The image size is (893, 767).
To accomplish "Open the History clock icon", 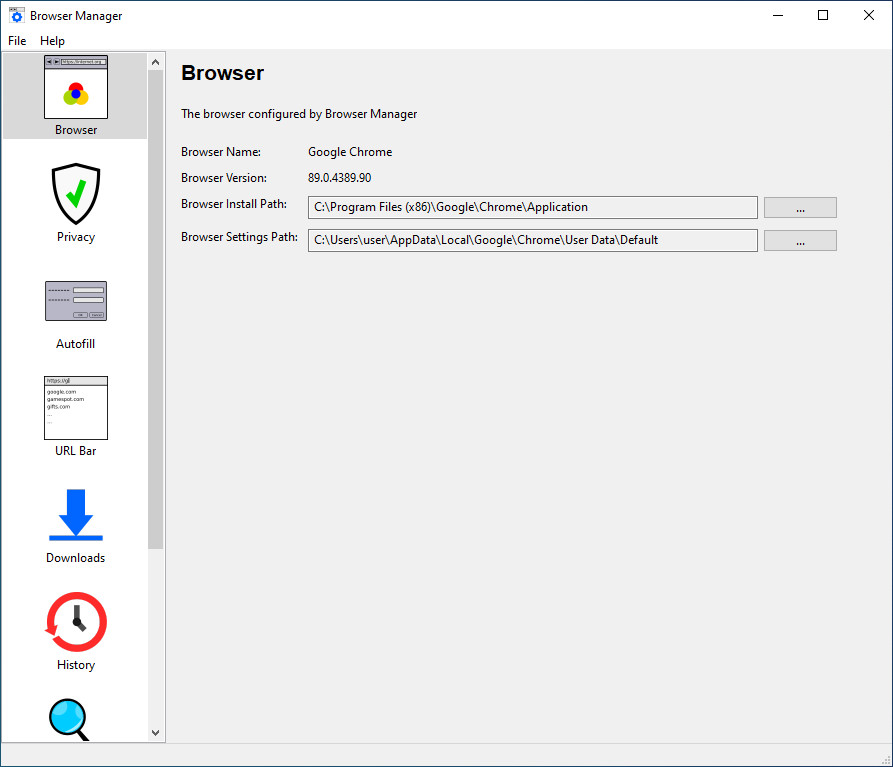I will (x=76, y=622).
